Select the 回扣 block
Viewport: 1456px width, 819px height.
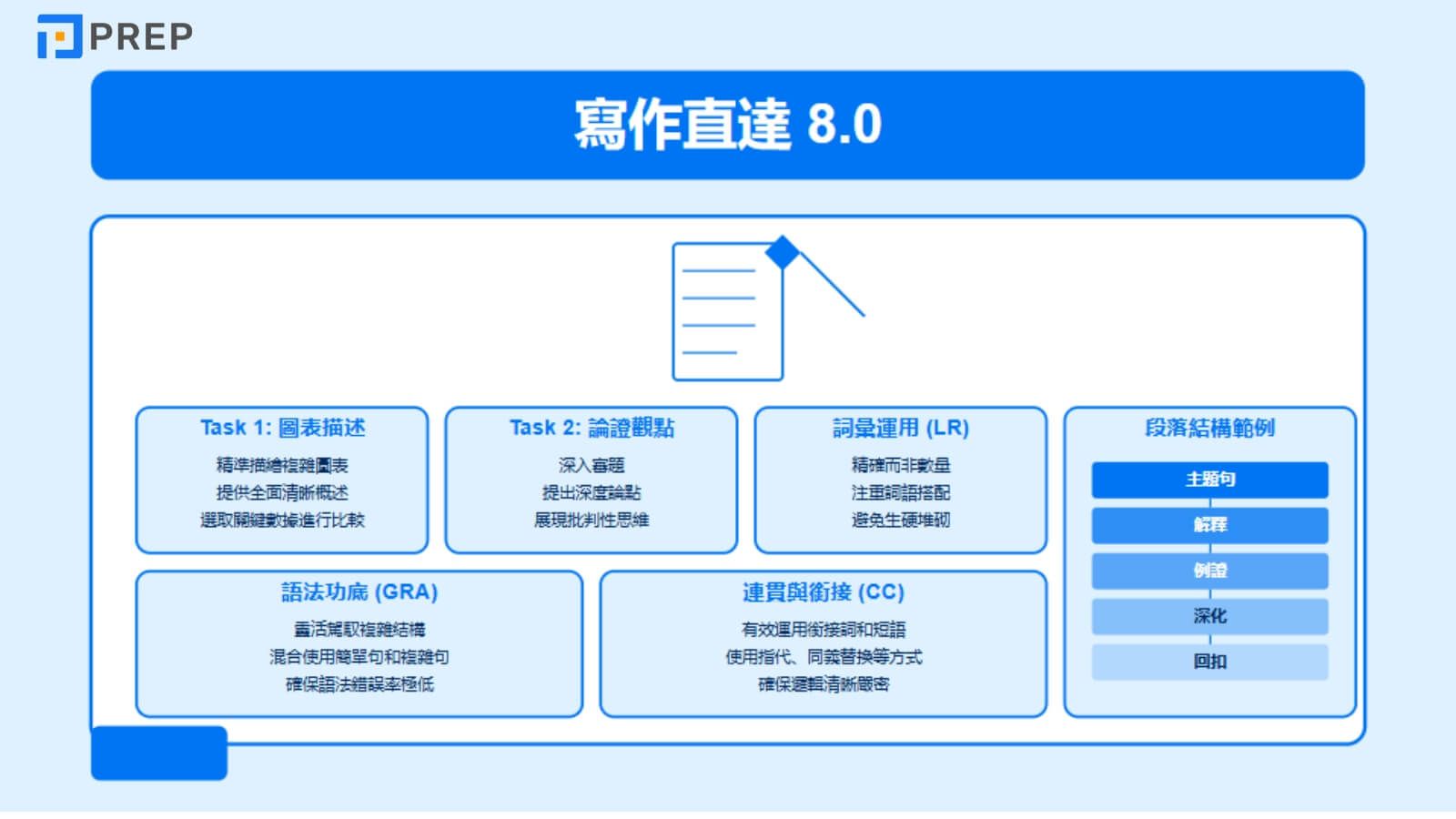(1210, 662)
